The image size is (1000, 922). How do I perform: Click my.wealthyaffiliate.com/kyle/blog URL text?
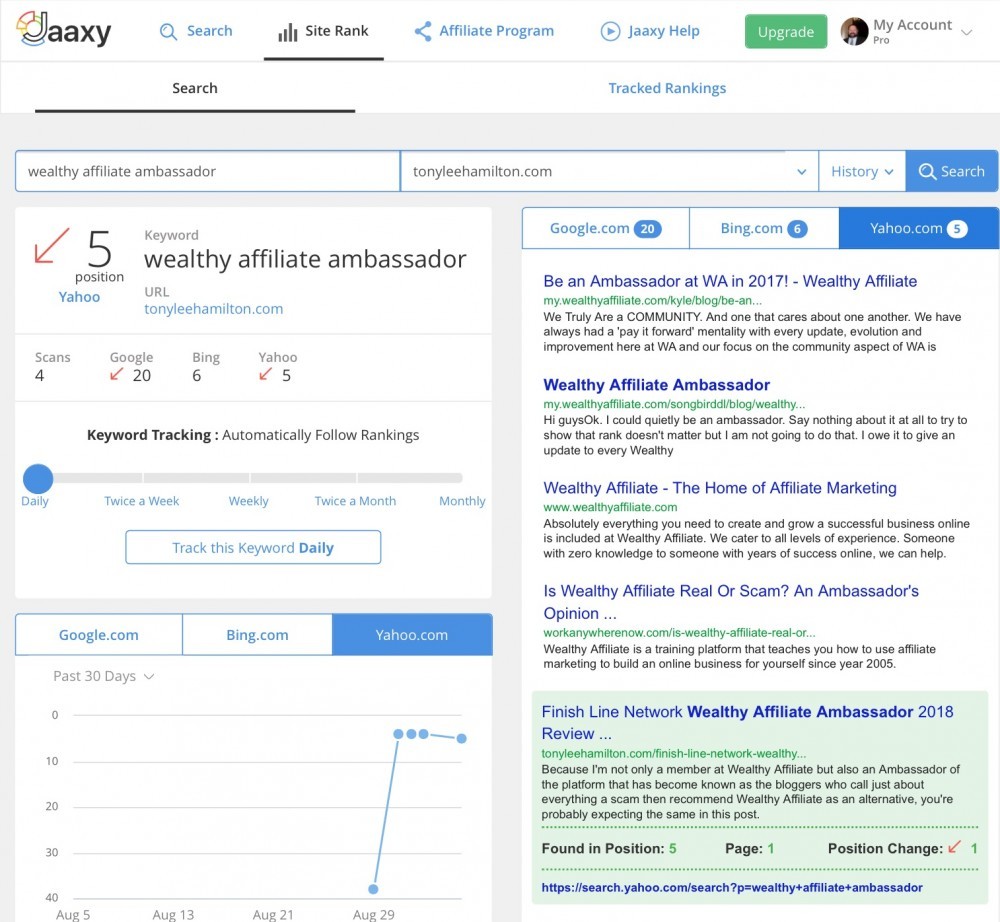click(652, 300)
